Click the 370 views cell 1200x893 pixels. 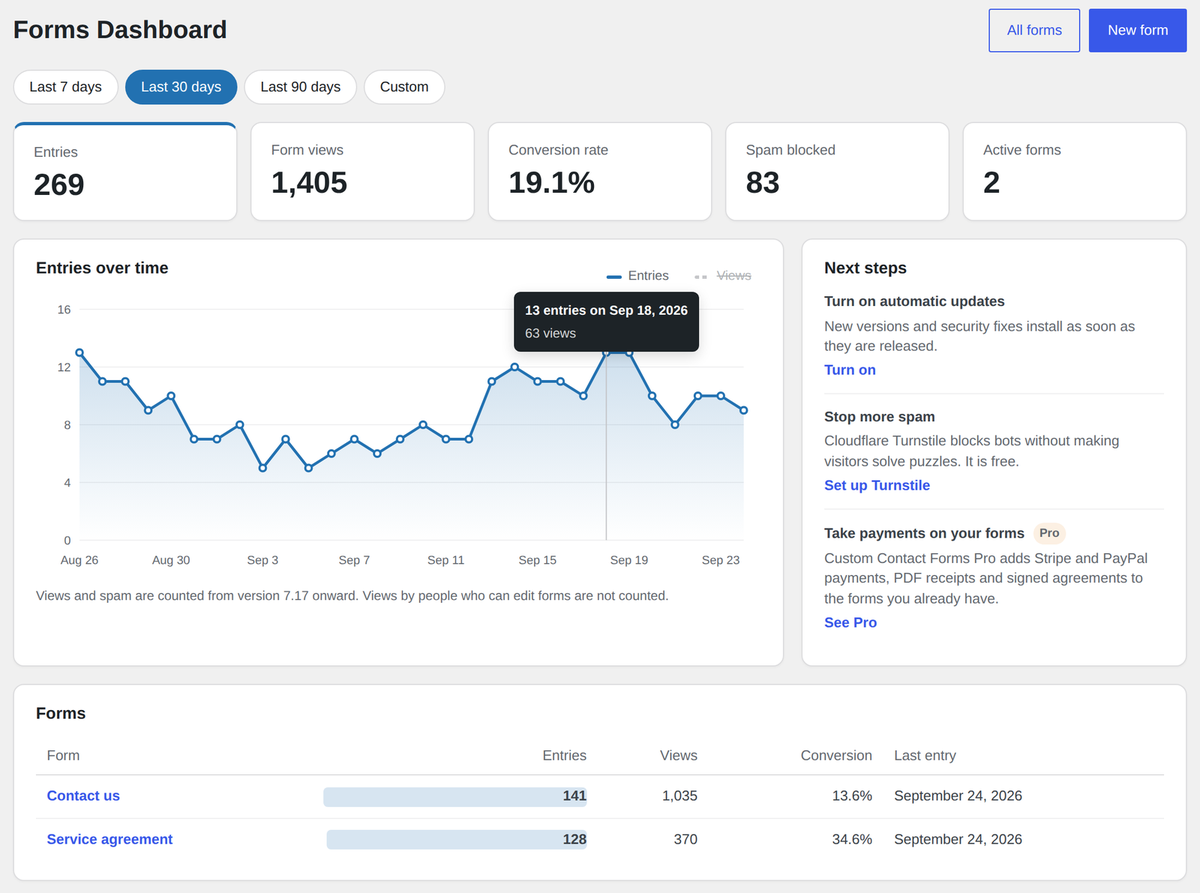coord(685,839)
